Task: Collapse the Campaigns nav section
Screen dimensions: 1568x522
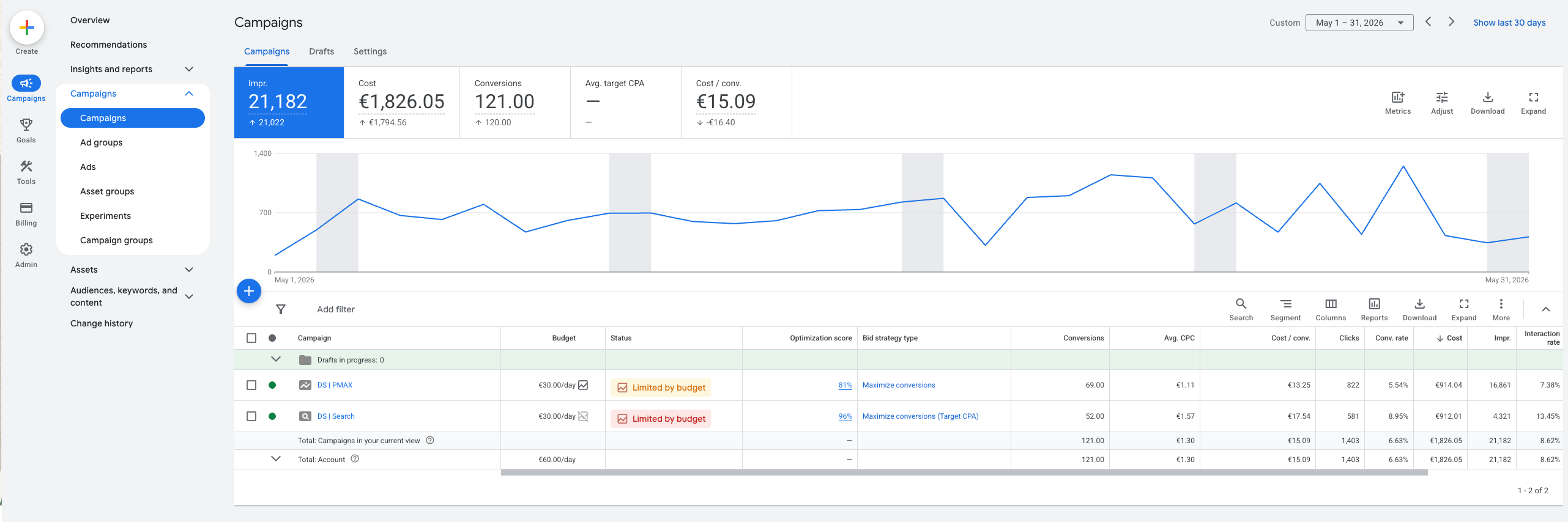Action: pyautogui.click(x=189, y=94)
